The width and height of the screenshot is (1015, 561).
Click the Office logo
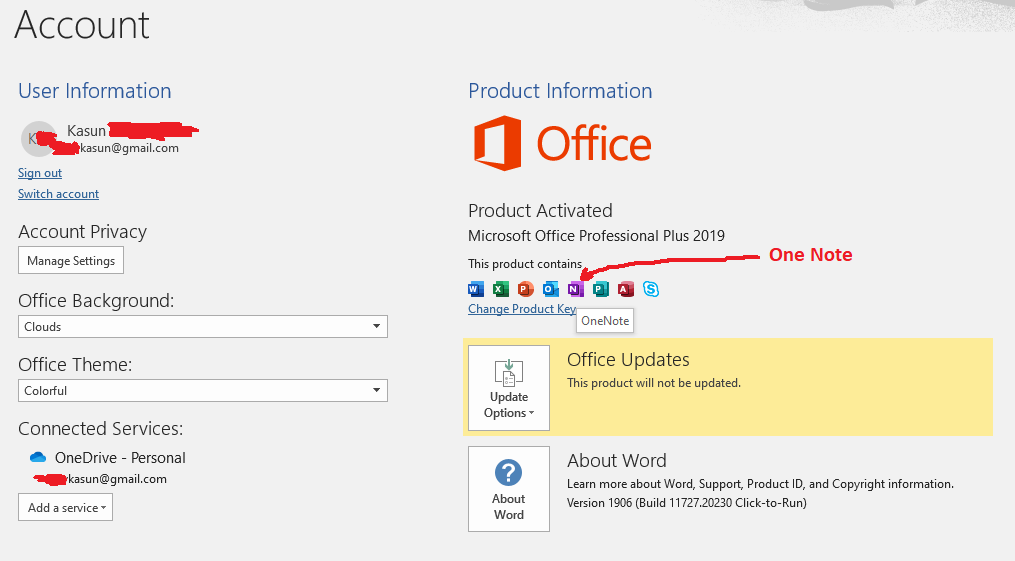[x=563, y=143]
